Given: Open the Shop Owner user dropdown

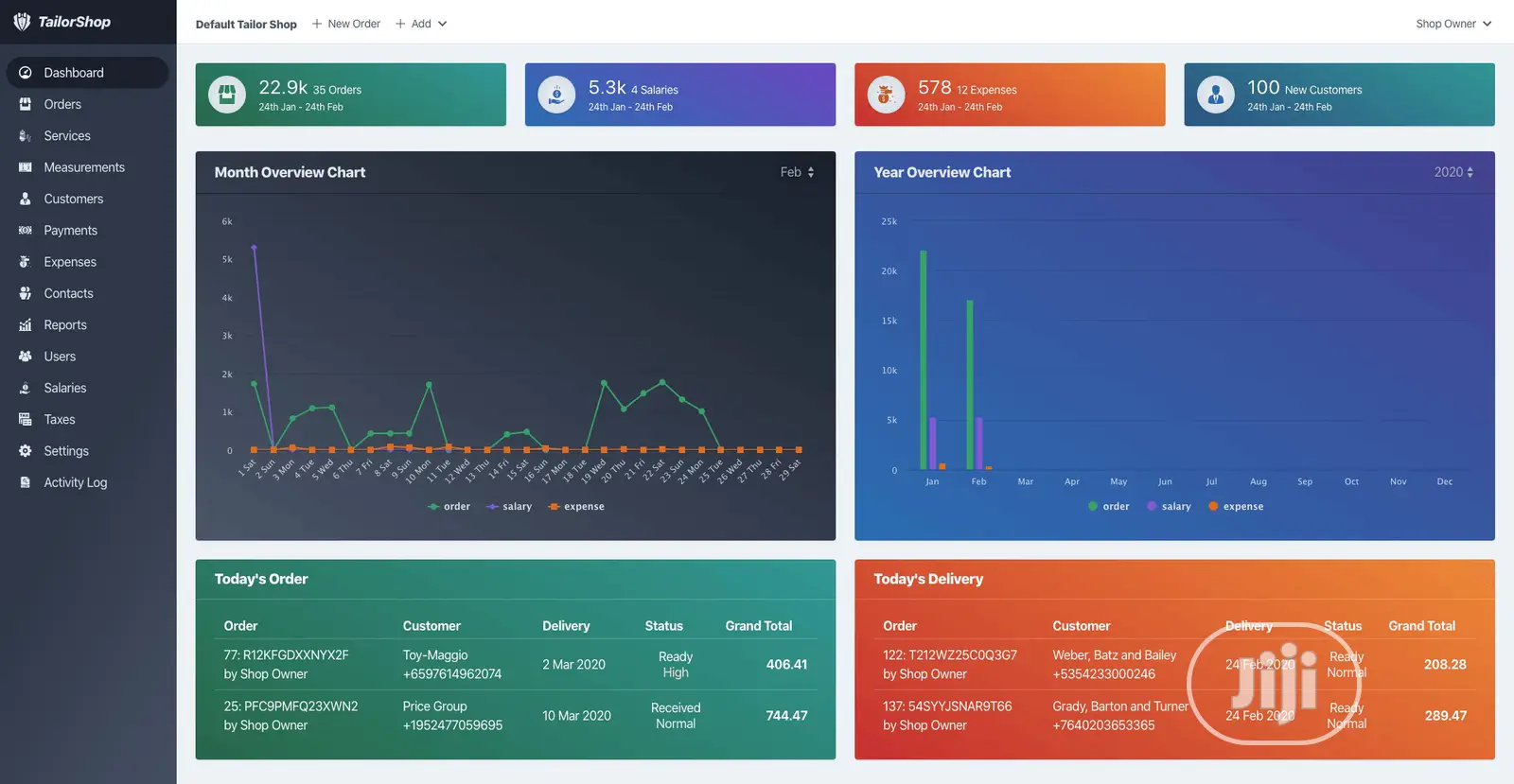Looking at the screenshot, I should click(1453, 24).
